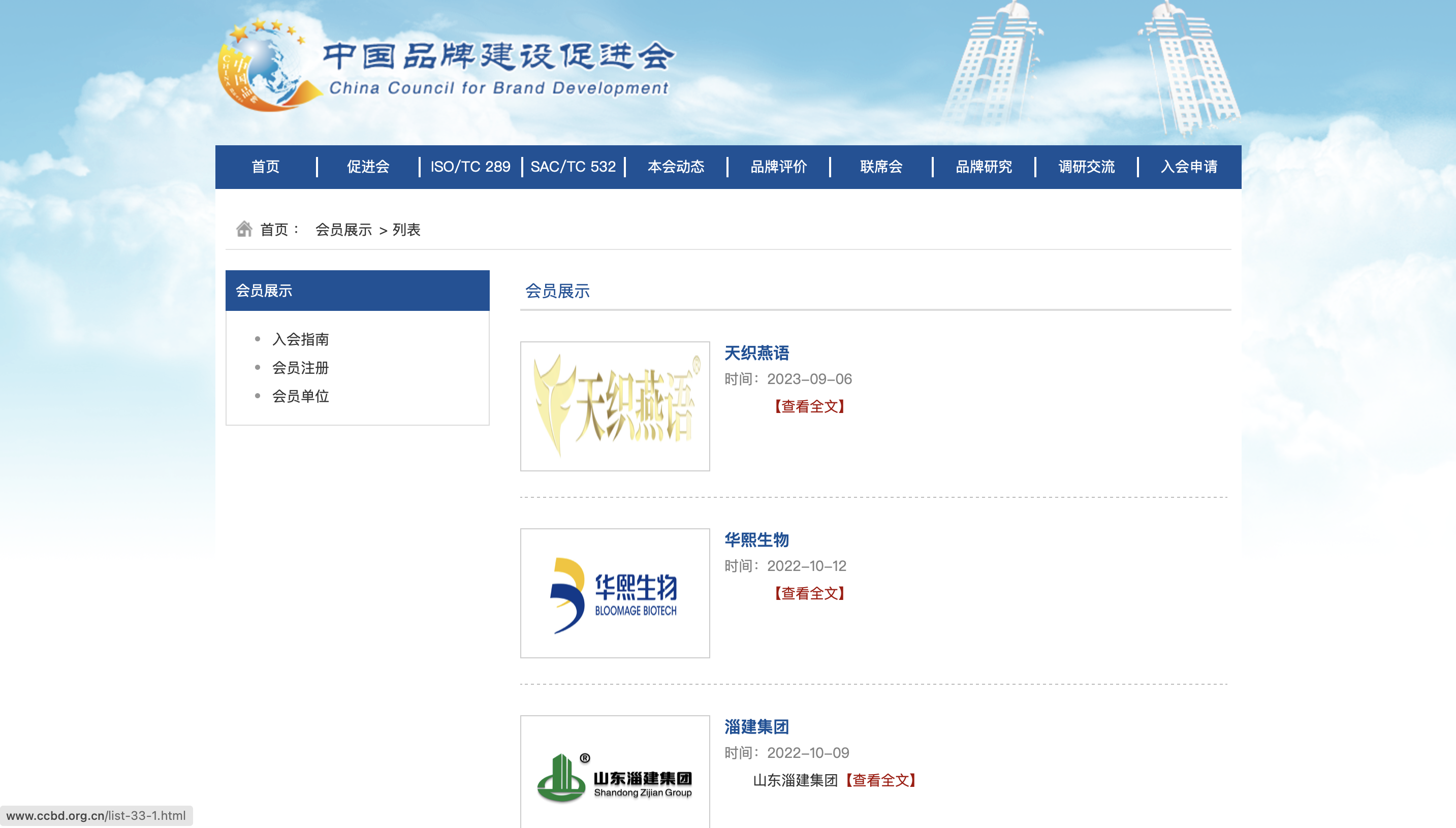Screen dimensions: 1456x828
Task: Open the 联席会 menu item
Action: click(x=881, y=167)
